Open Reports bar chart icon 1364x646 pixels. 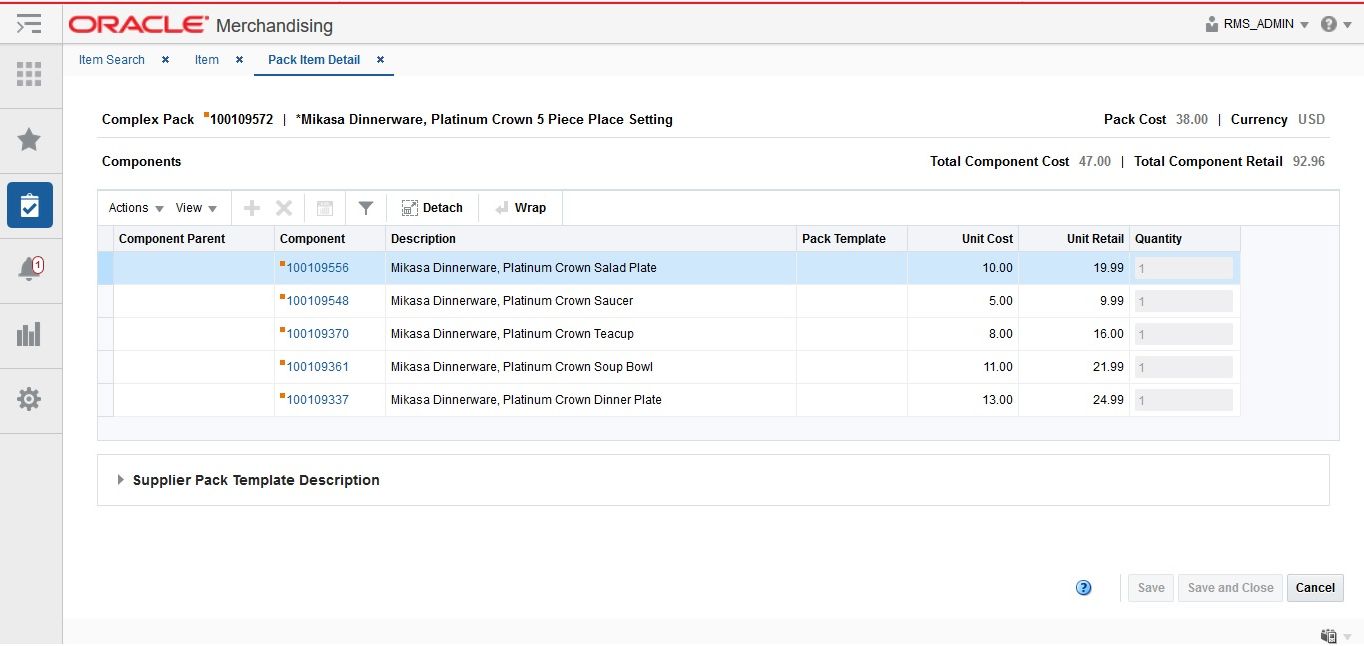click(x=29, y=334)
